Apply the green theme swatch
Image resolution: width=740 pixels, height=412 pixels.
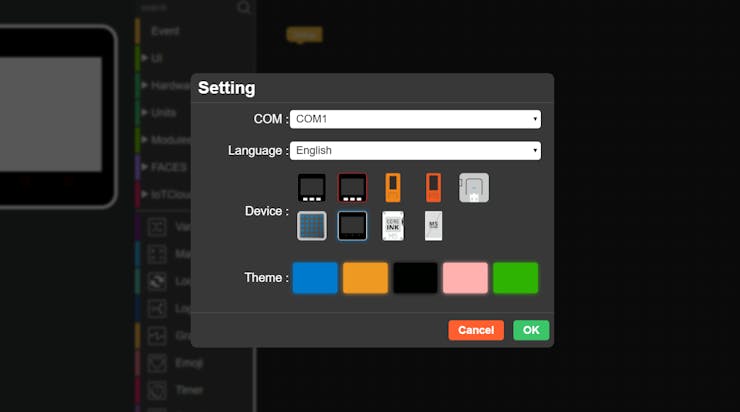pyautogui.click(x=515, y=278)
